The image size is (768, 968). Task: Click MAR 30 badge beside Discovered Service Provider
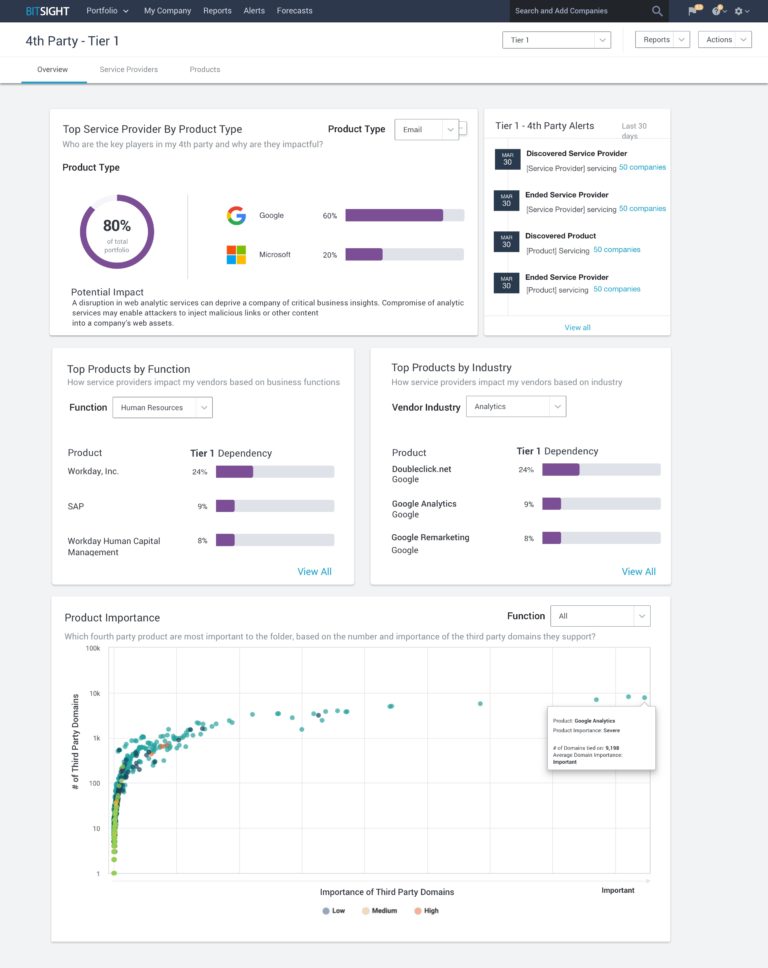[507, 159]
